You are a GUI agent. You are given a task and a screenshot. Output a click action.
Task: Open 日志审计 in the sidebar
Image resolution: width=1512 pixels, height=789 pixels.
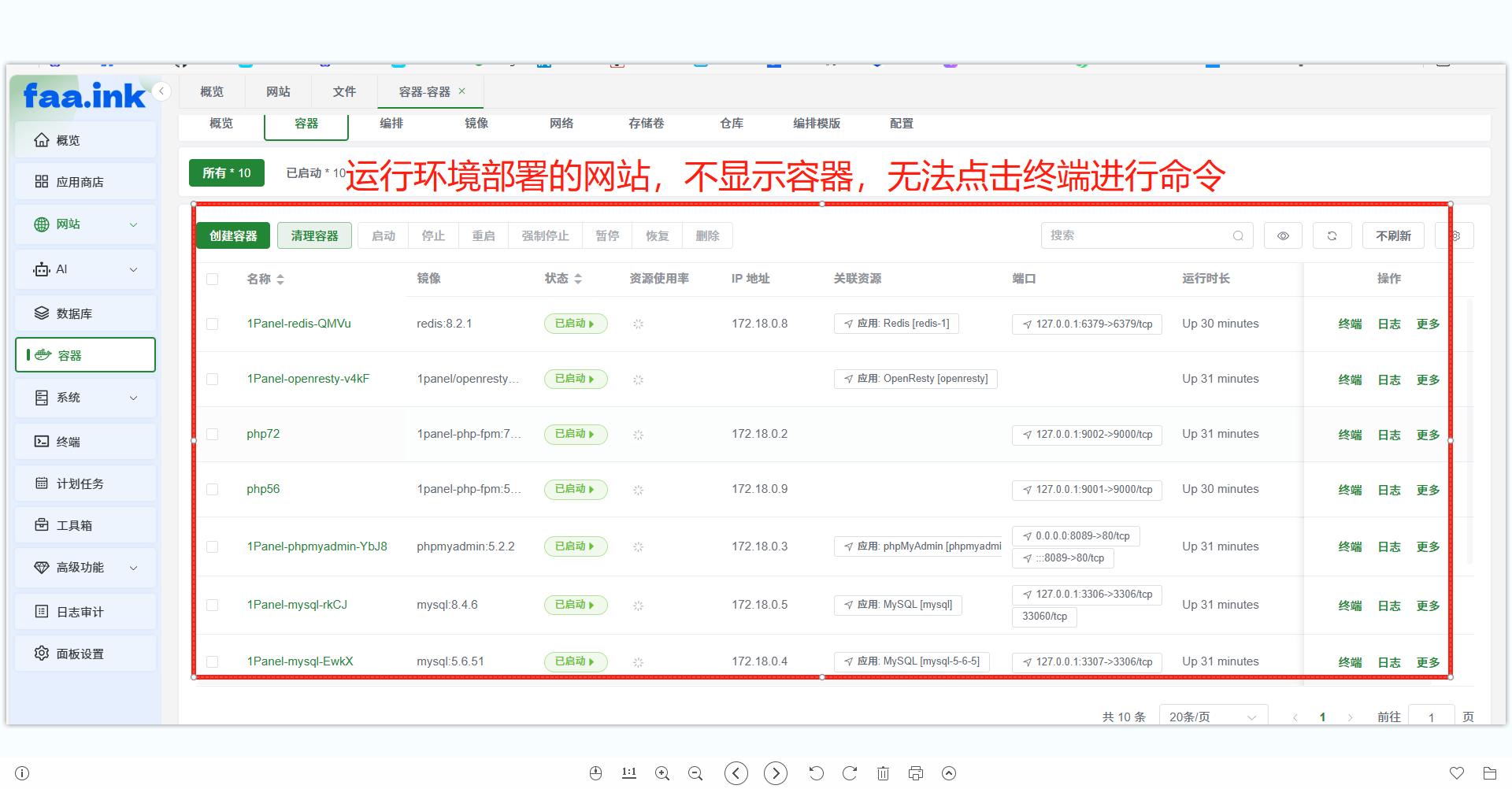pyautogui.click(x=85, y=612)
